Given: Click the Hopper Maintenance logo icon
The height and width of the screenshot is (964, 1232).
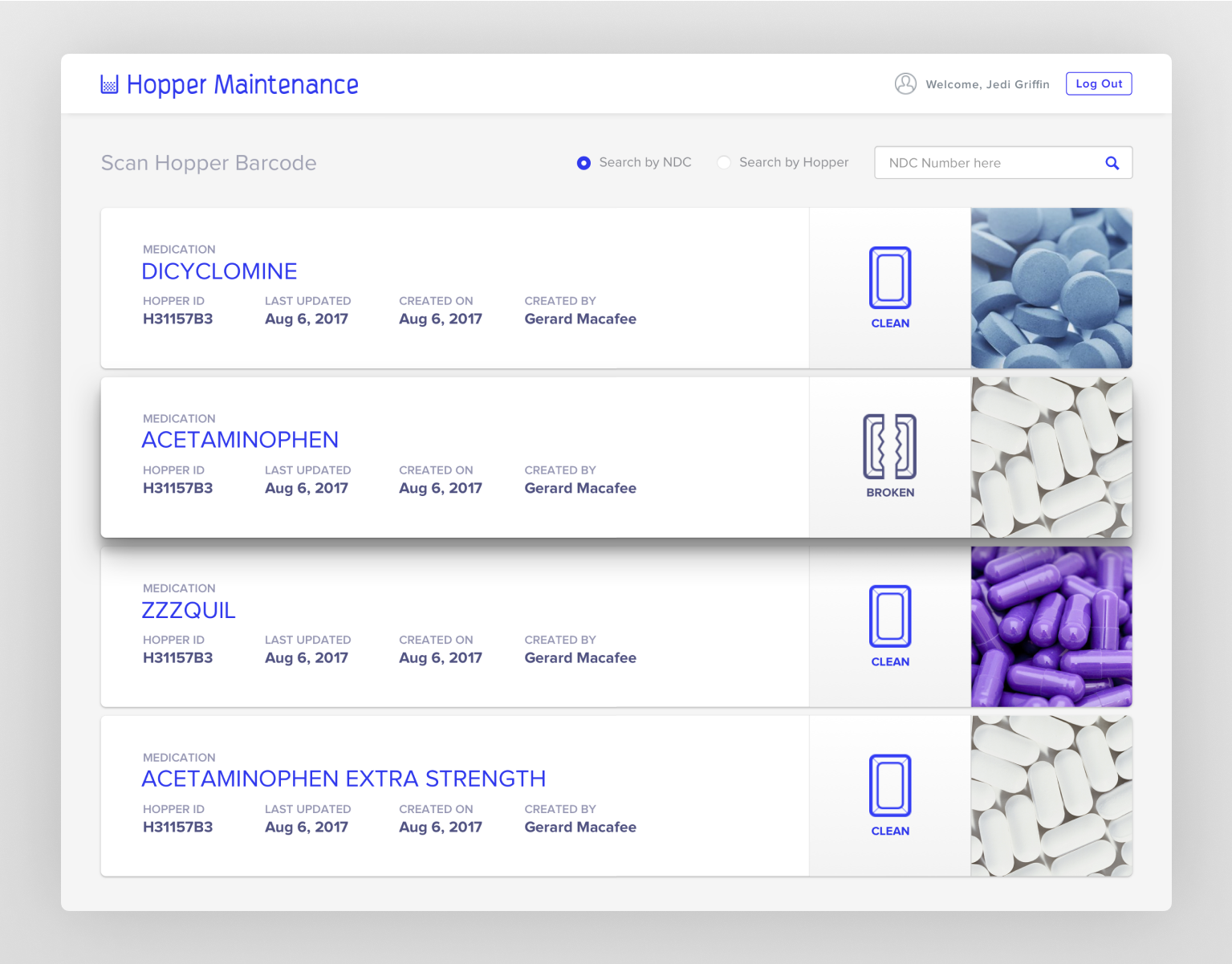Looking at the screenshot, I should pos(109,84).
